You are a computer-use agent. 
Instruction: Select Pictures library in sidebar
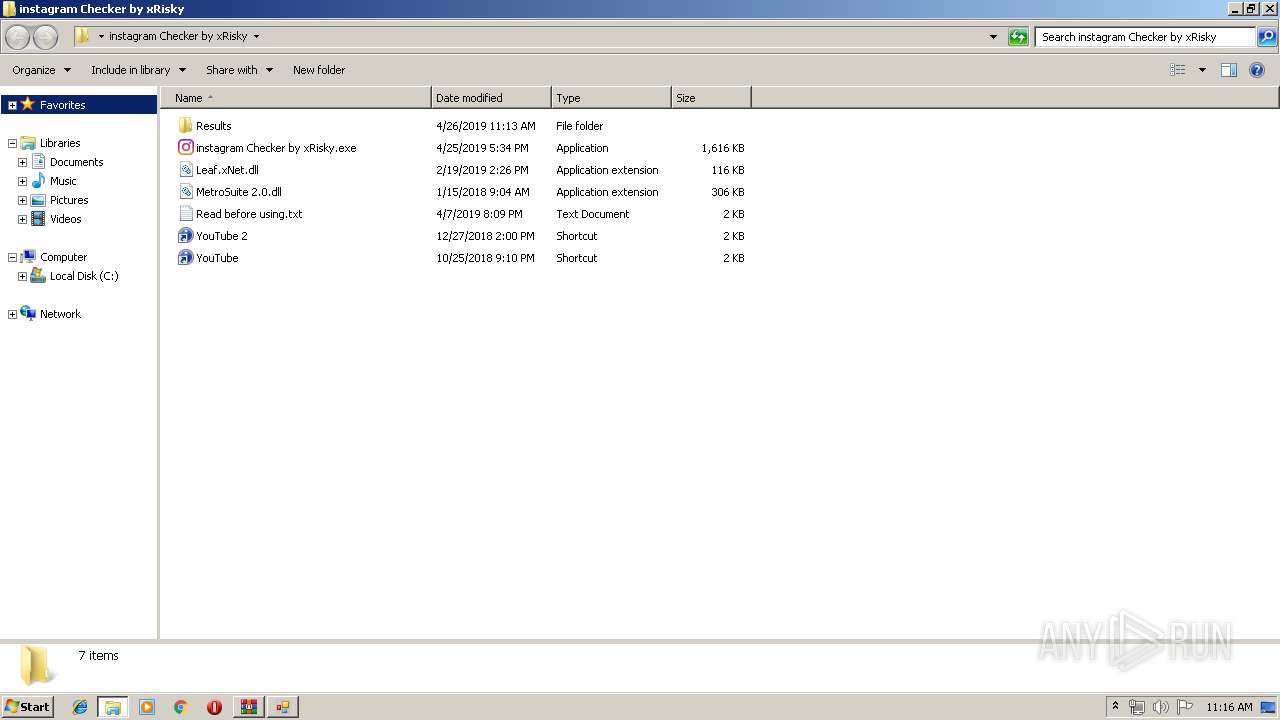69,200
